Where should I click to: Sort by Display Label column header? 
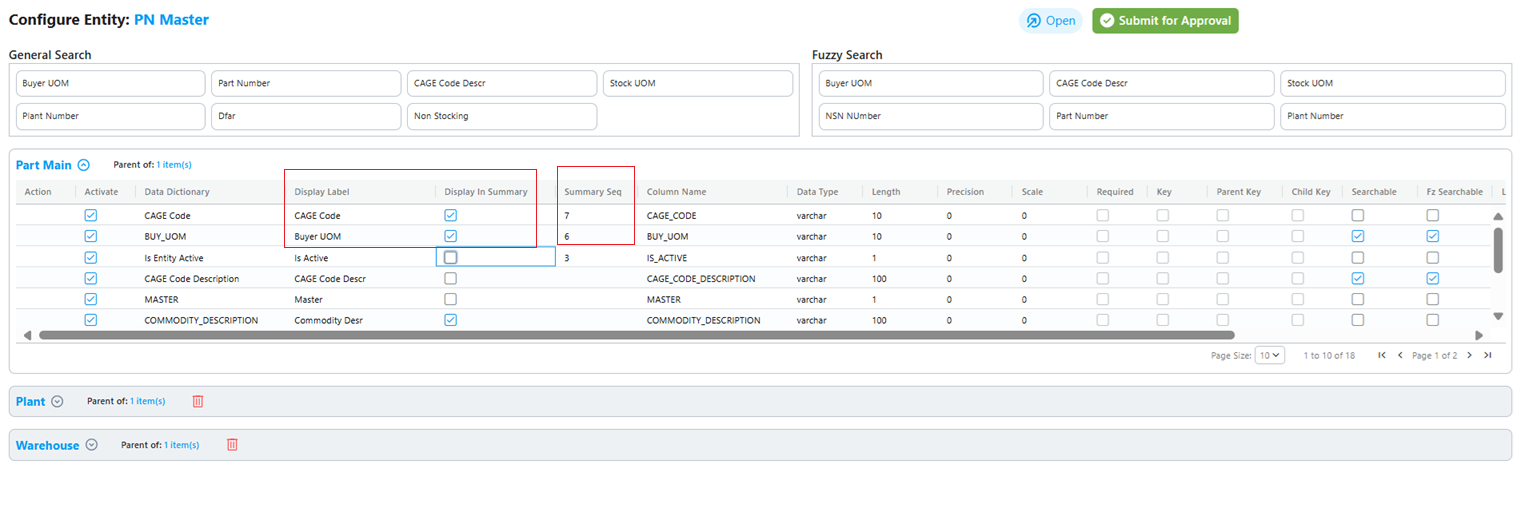tap(322, 192)
